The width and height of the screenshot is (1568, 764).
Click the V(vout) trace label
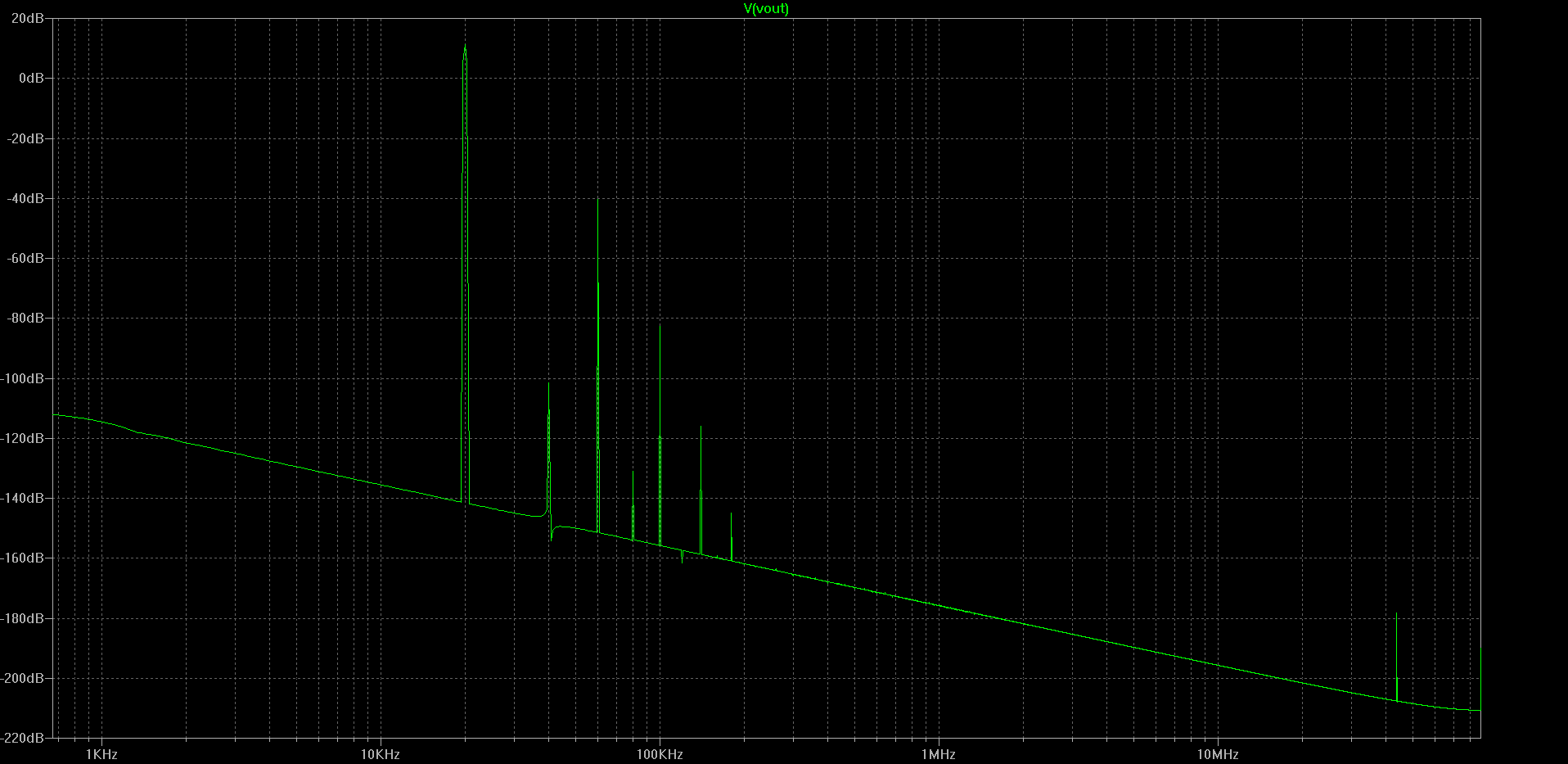[766, 9]
